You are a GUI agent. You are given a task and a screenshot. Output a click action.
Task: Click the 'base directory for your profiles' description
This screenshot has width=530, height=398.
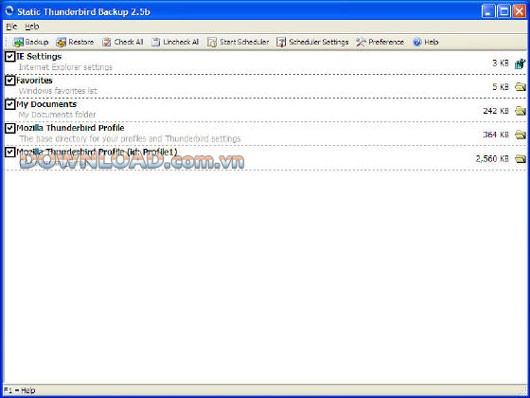[x=130, y=139]
